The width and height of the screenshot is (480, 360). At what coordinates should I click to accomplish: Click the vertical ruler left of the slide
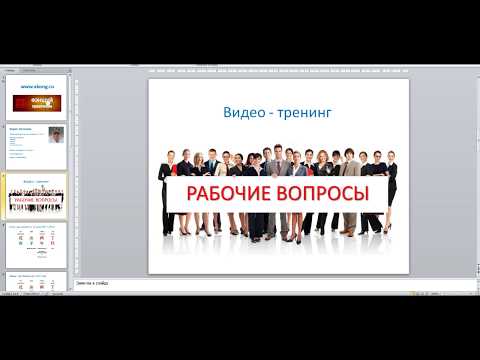pos(76,177)
